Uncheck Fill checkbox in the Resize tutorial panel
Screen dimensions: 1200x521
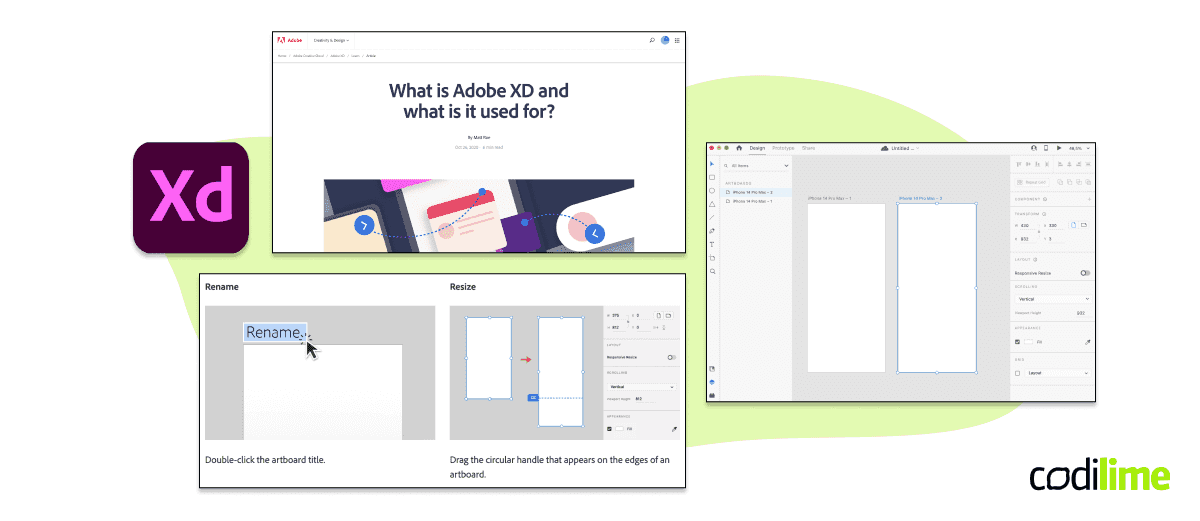(610, 429)
